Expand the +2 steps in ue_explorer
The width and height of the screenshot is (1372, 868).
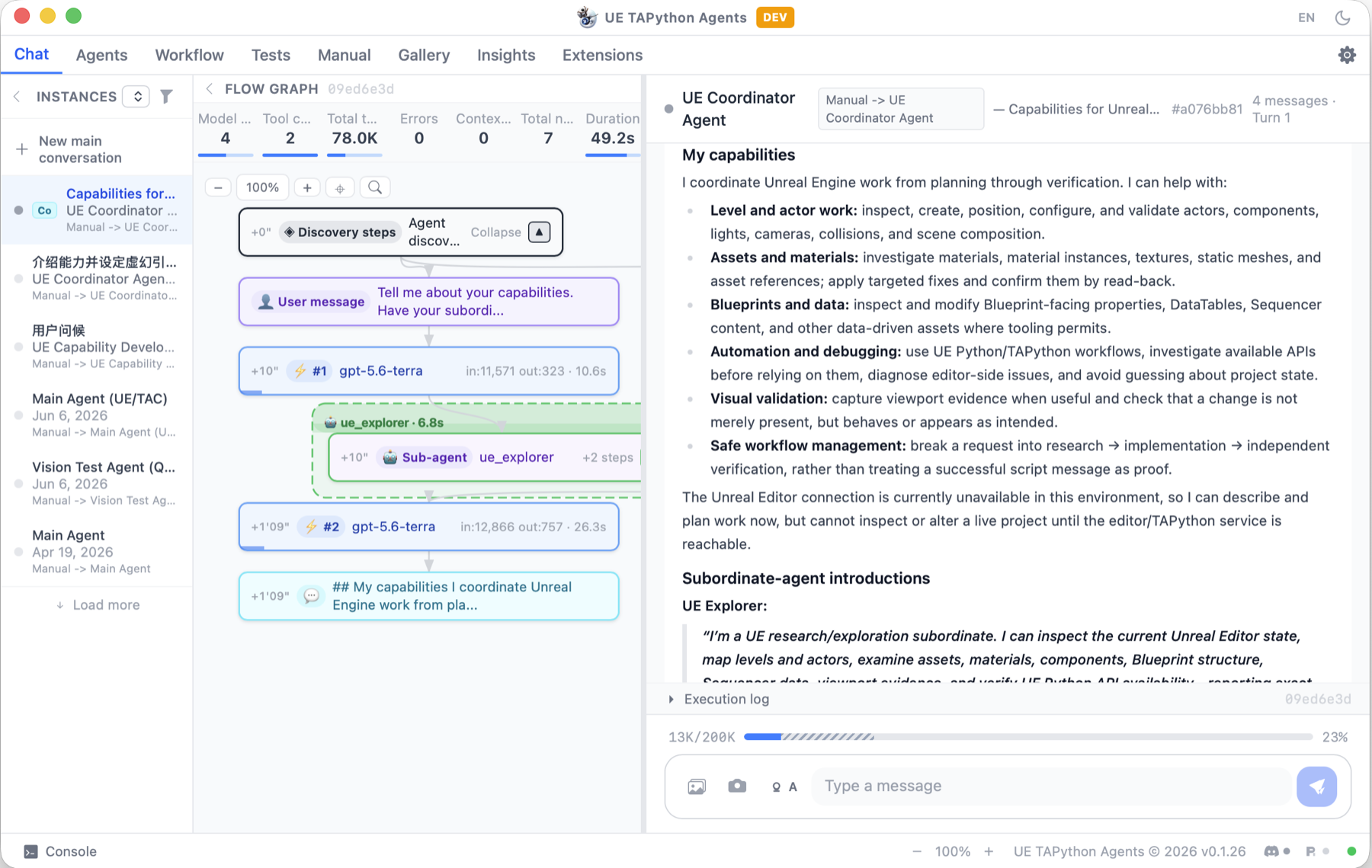click(x=607, y=457)
